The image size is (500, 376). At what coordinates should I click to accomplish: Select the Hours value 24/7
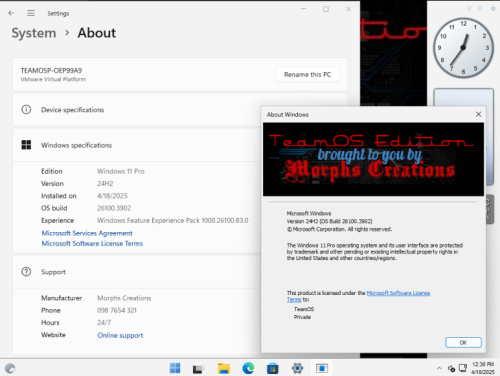[104, 322]
